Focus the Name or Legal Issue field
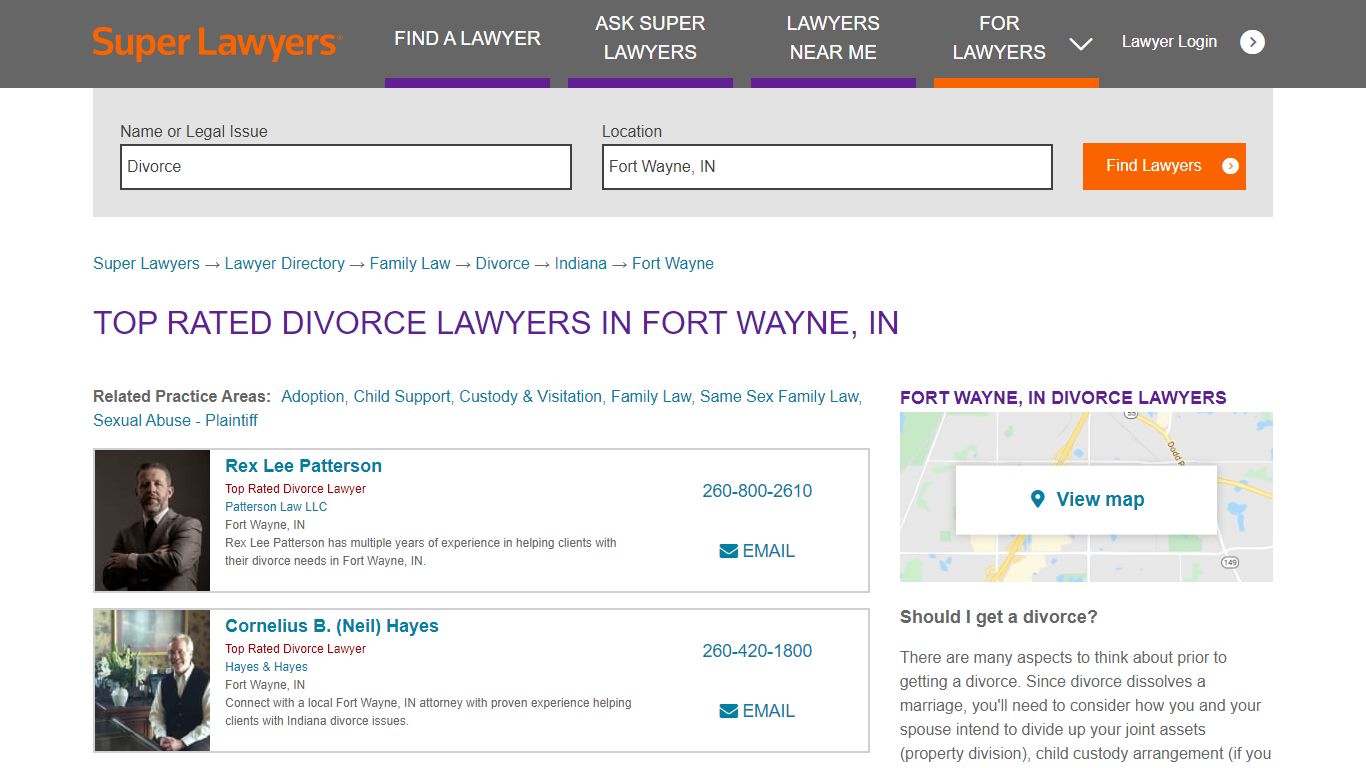 (x=346, y=167)
